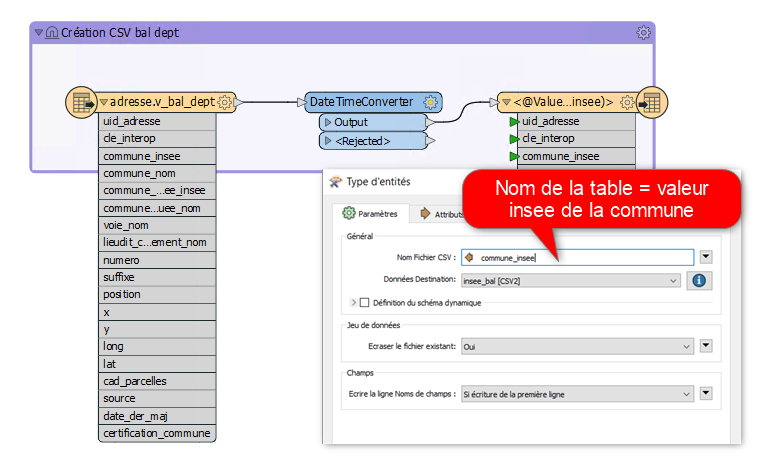Open the bookmark settings gear icon

point(643,33)
